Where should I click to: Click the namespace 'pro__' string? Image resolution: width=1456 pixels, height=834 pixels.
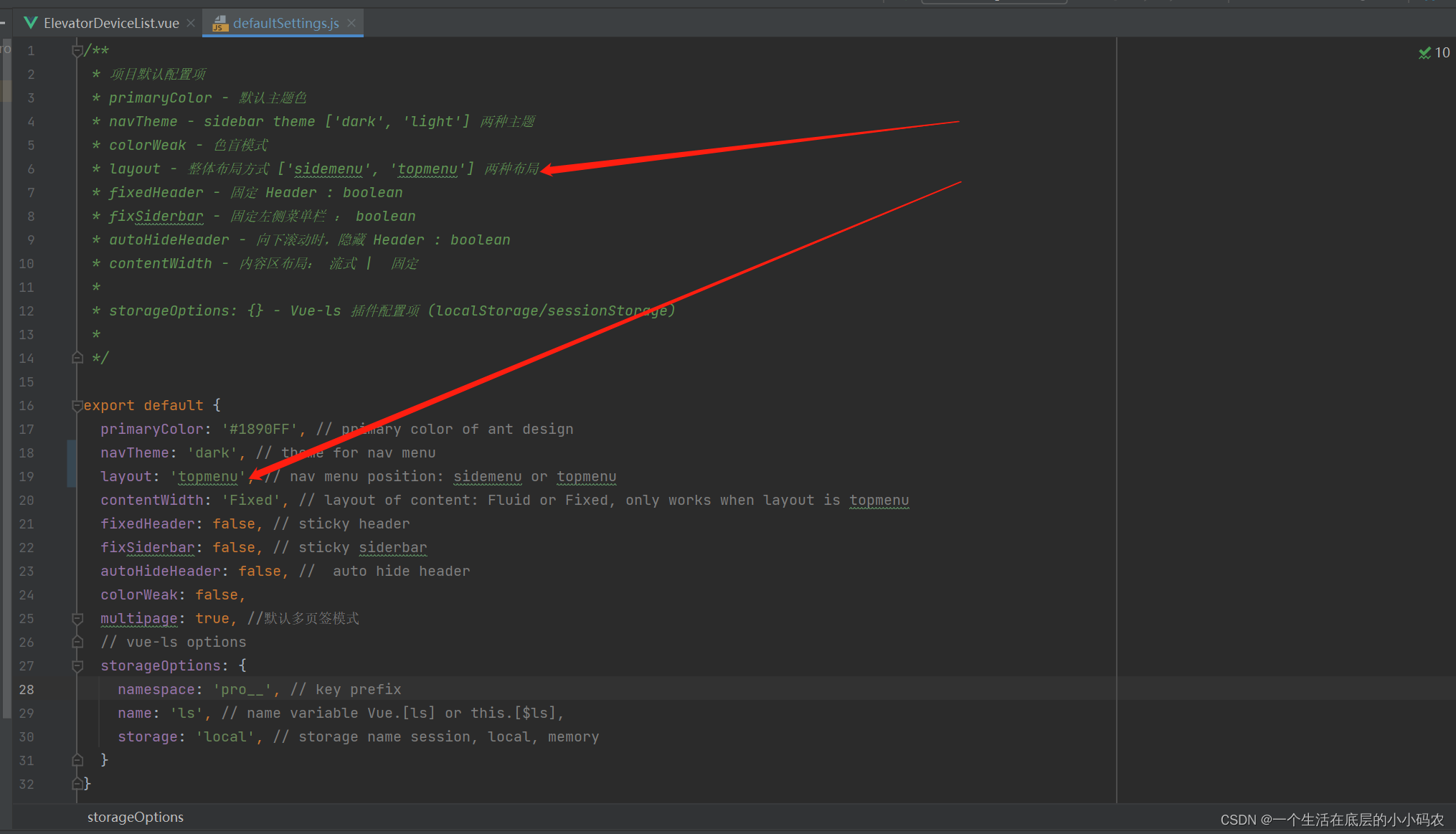click(242, 689)
